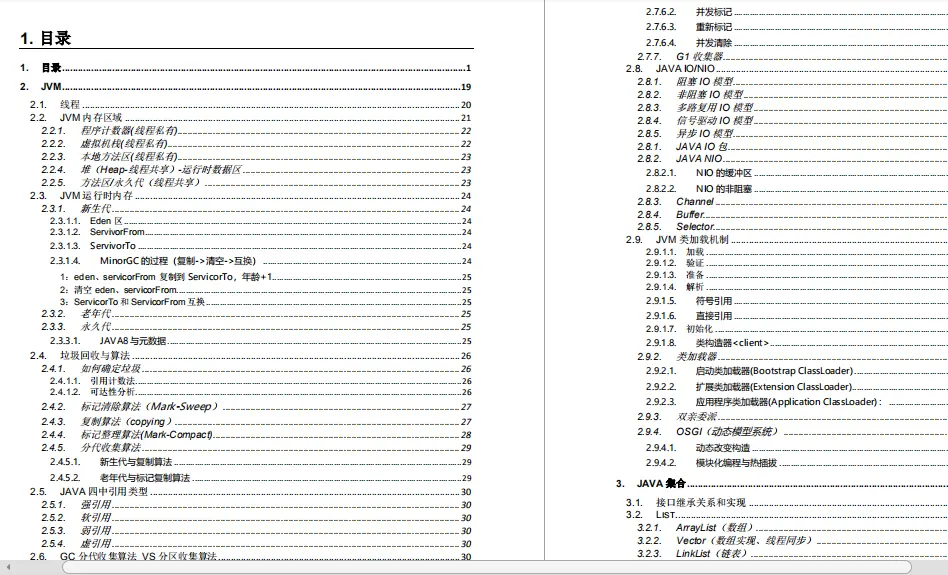
Task: Open entry '2.3.2. 老年代'
Action: [256, 314]
